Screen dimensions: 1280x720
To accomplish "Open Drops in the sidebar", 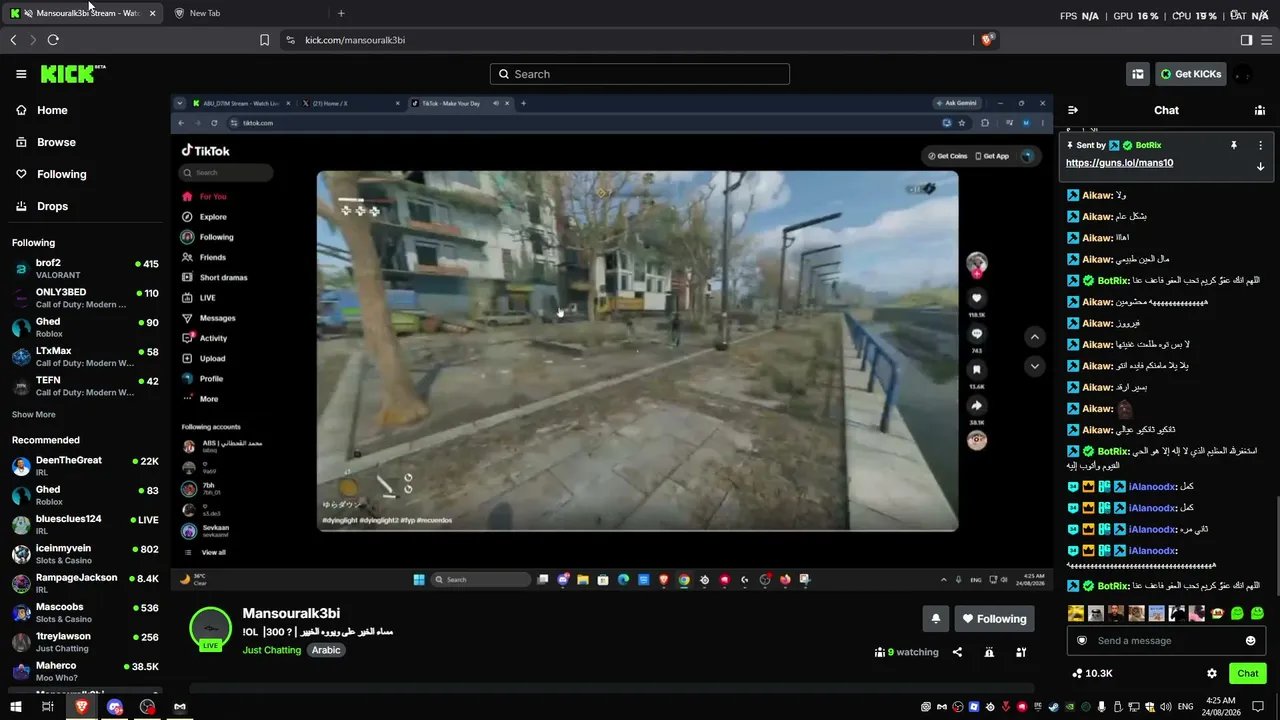I will 52,206.
